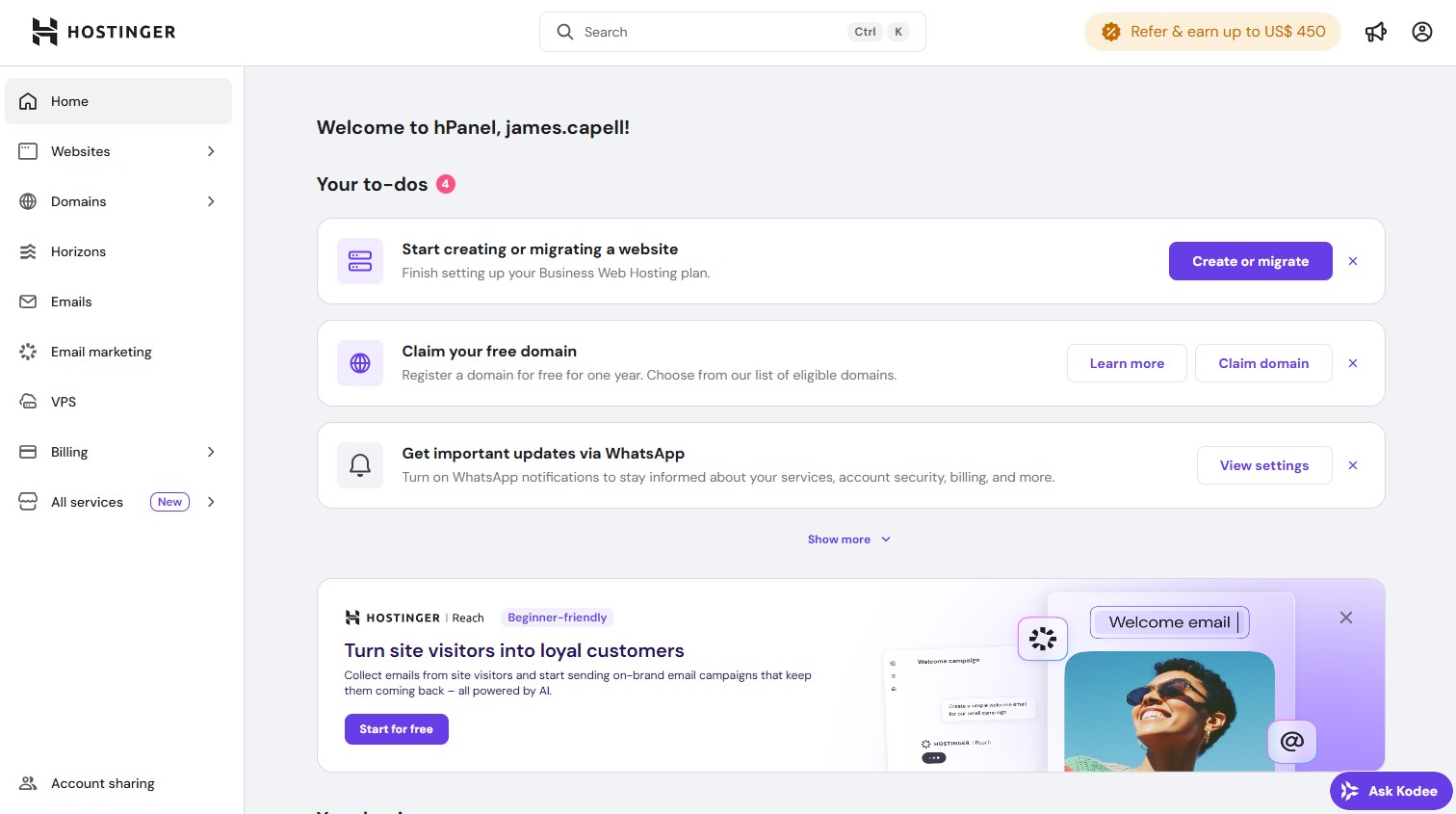Image resolution: width=1456 pixels, height=814 pixels.
Task: Close the Hostinger Reach promo banner
Action: 1346,617
